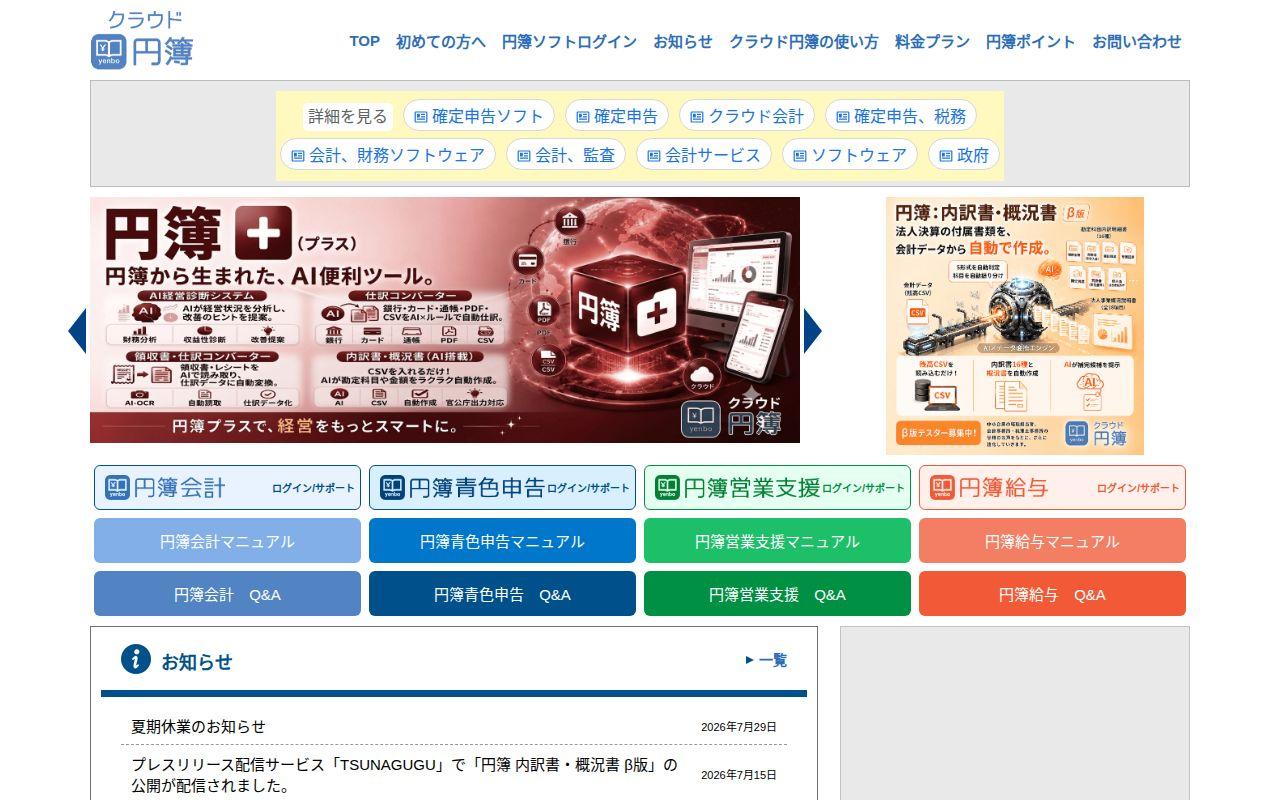1280x800 pixels.
Task: Click the クラウド会計 tag
Action: pos(746,116)
